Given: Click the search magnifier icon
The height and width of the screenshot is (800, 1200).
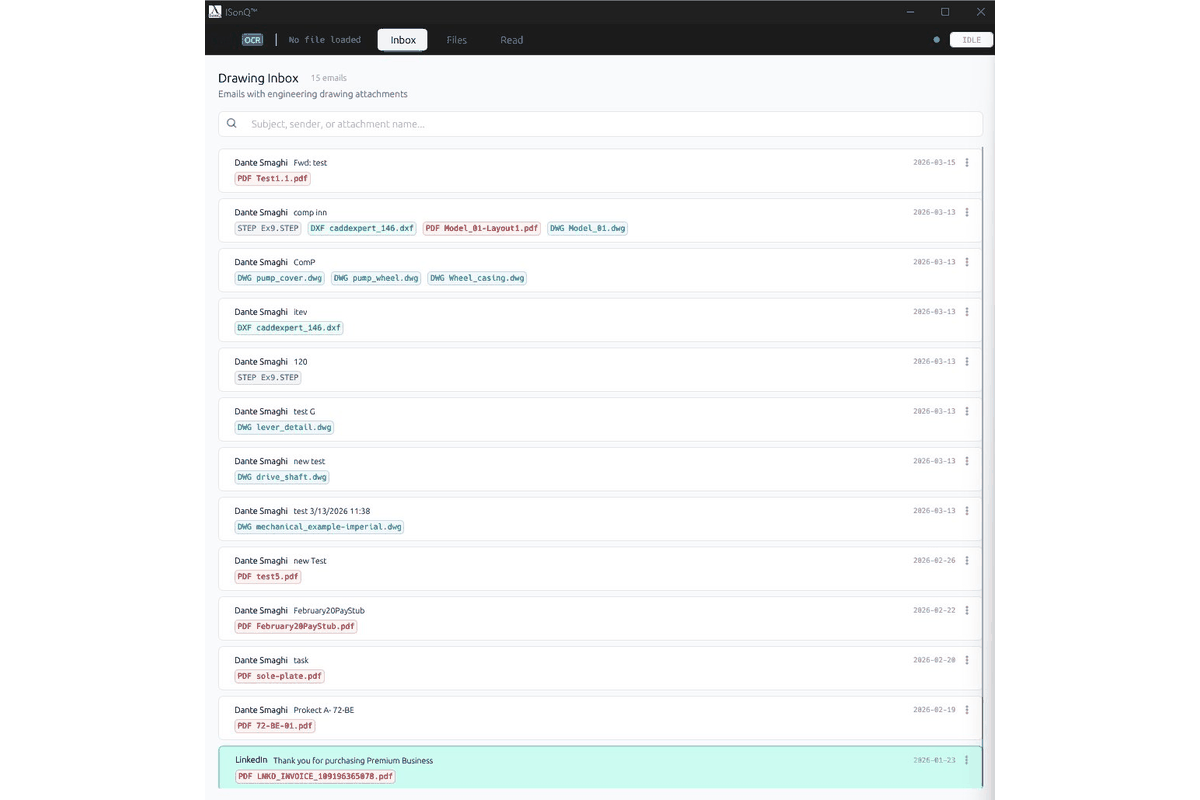Looking at the screenshot, I should 231,123.
